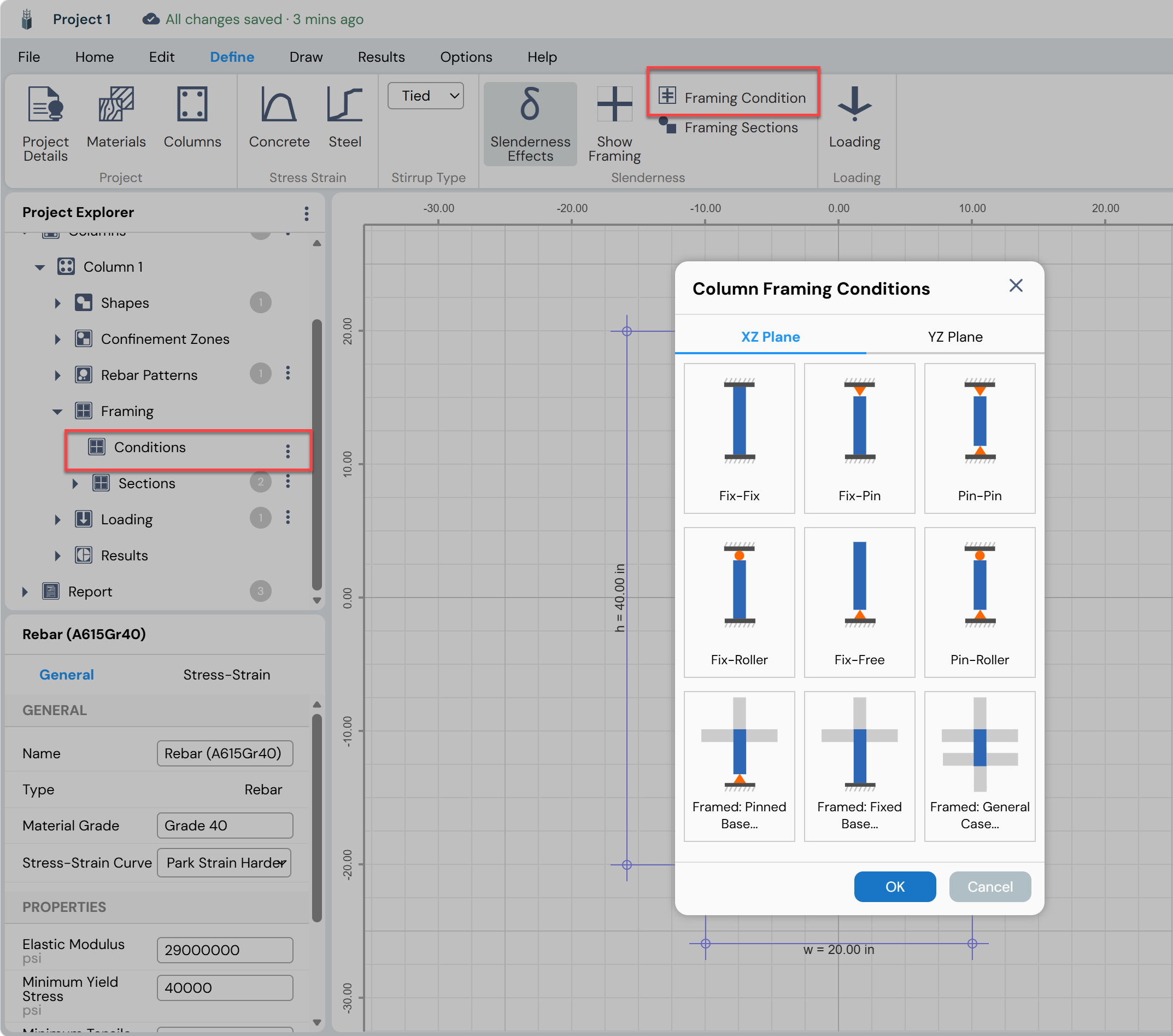This screenshot has height=1036, width=1173.
Task: Click the Elastic Modulus input field
Action: coord(225,950)
